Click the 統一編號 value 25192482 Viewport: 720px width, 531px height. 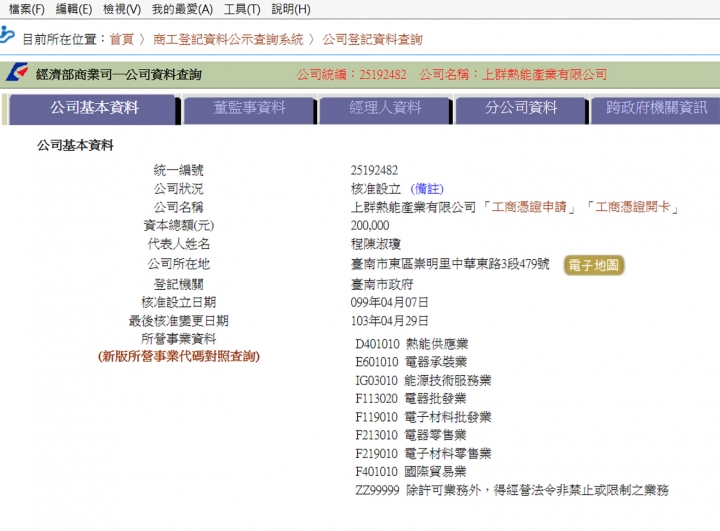point(374,170)
